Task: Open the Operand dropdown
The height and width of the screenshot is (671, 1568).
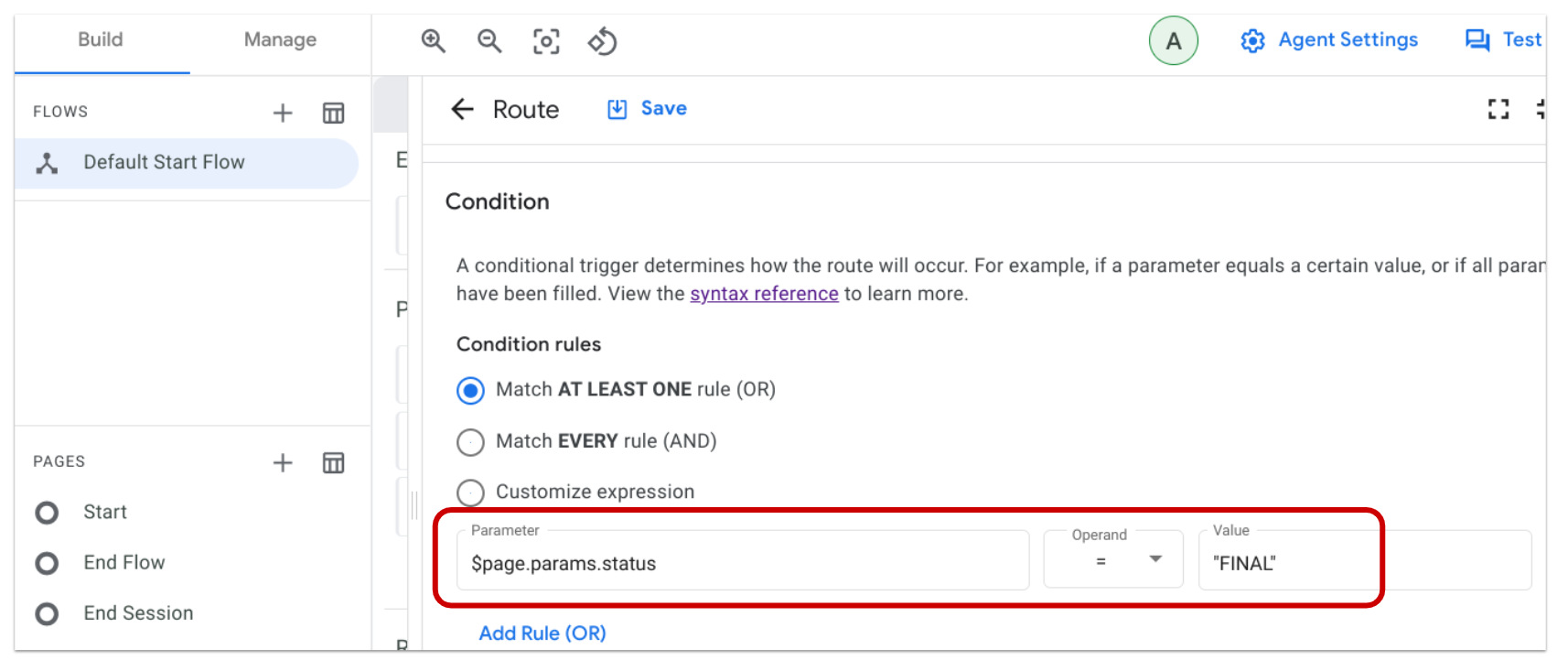Action: pyautogui.click(x=1155, y=559)
